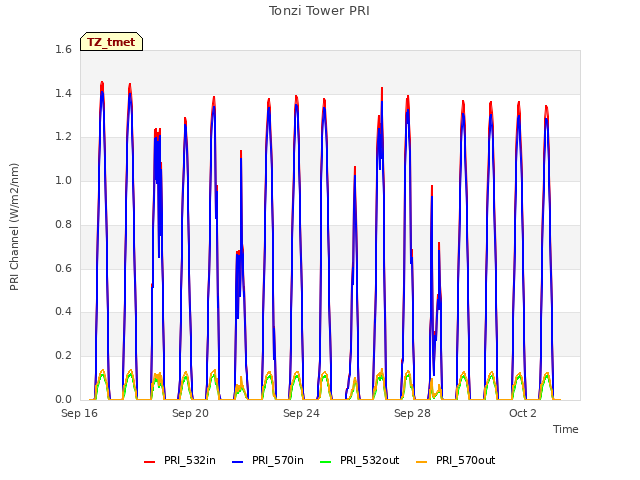This screenshot has width=640, height=480.
Task: Click the red PRI_532in legend swatch
Action: pyautogui.click(x=149, y=461)
